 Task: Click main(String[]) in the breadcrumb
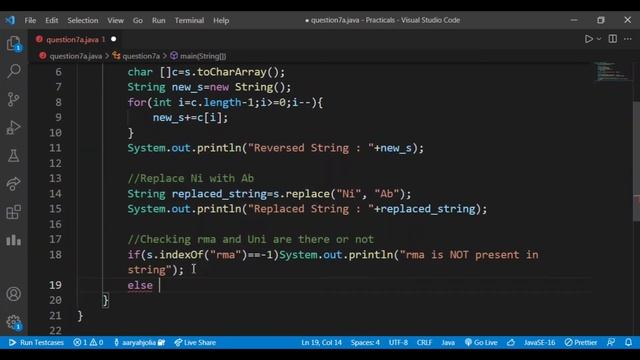coord(203,56)
